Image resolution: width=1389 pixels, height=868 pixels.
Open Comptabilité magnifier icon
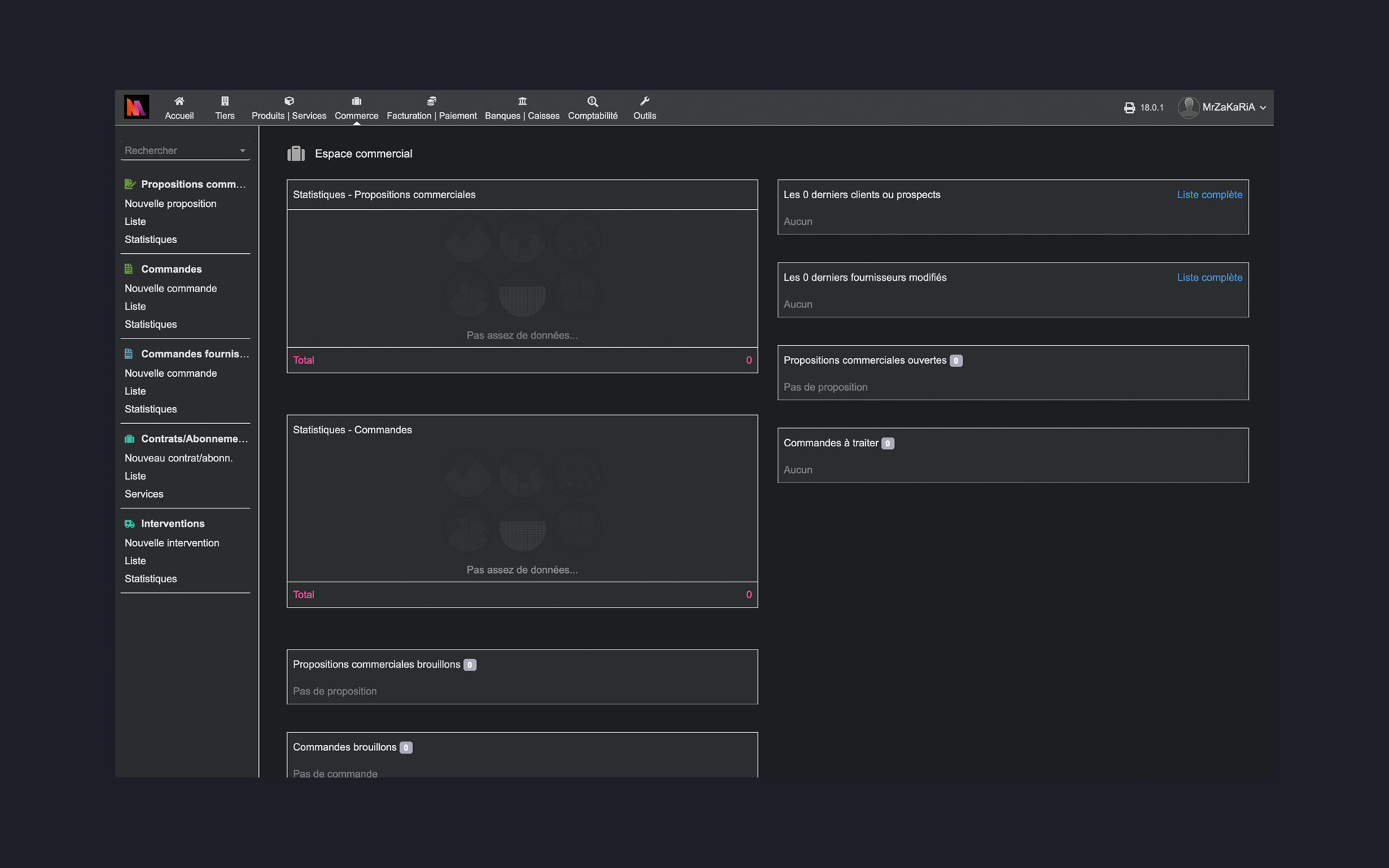click(x=592, y=101)
